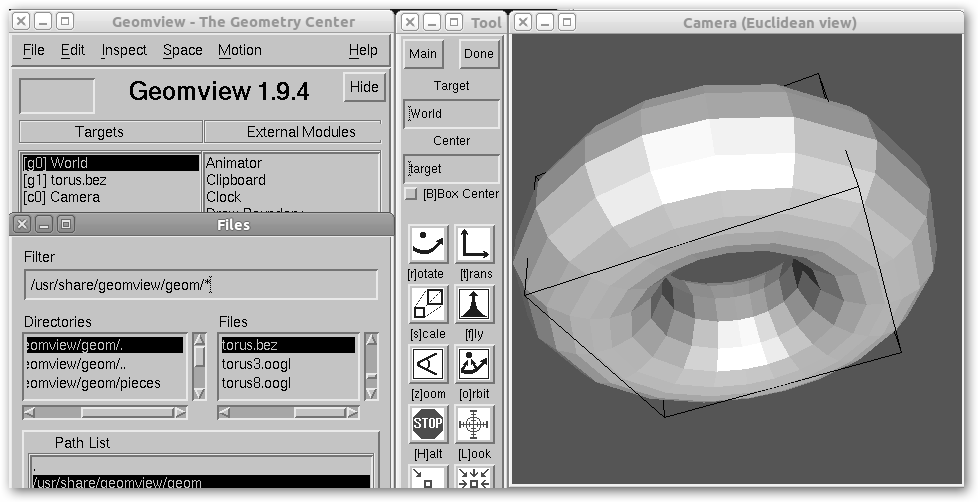Select the orbit tool icon
978x502 pixels.
coord(475,365)
